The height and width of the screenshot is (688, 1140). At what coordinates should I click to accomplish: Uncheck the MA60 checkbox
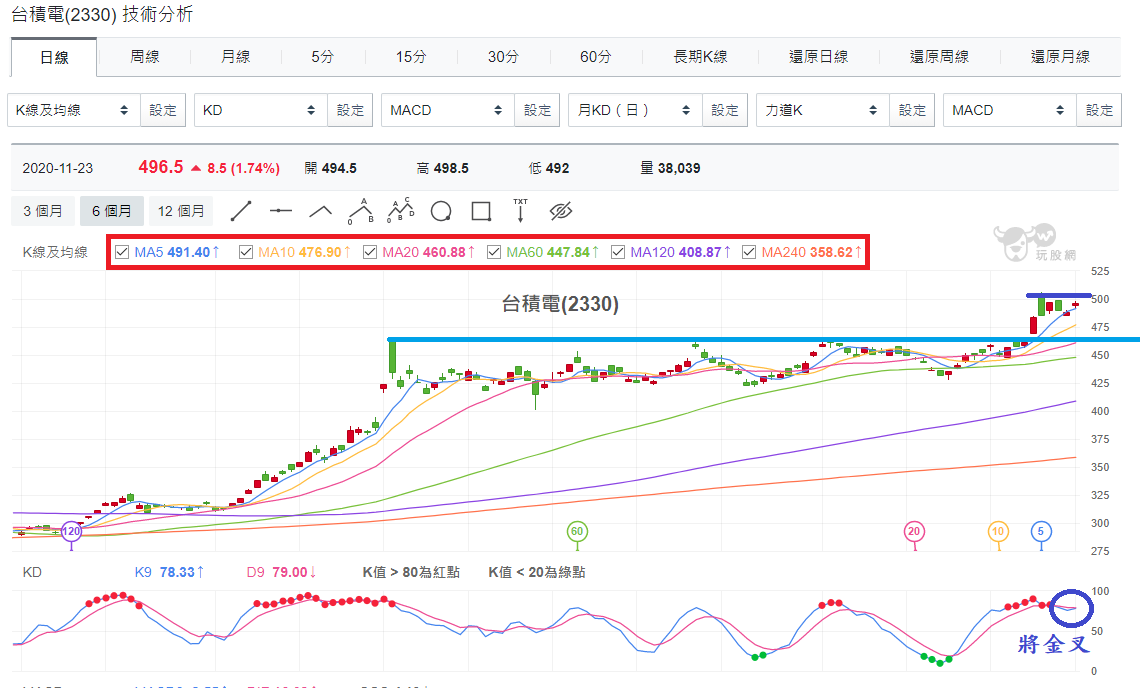494,252
